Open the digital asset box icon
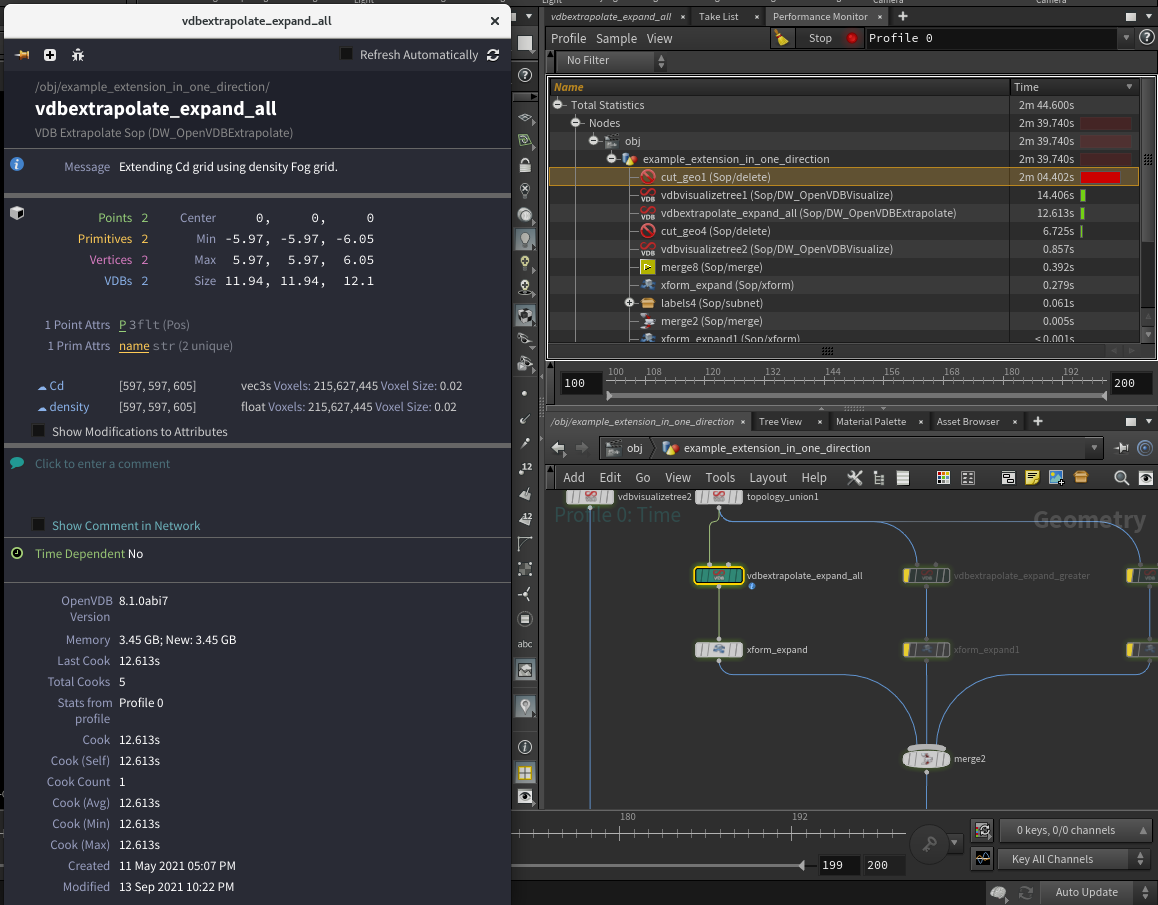The image size is (1158, 905). pyautogui.click(x=1080, y=478)
